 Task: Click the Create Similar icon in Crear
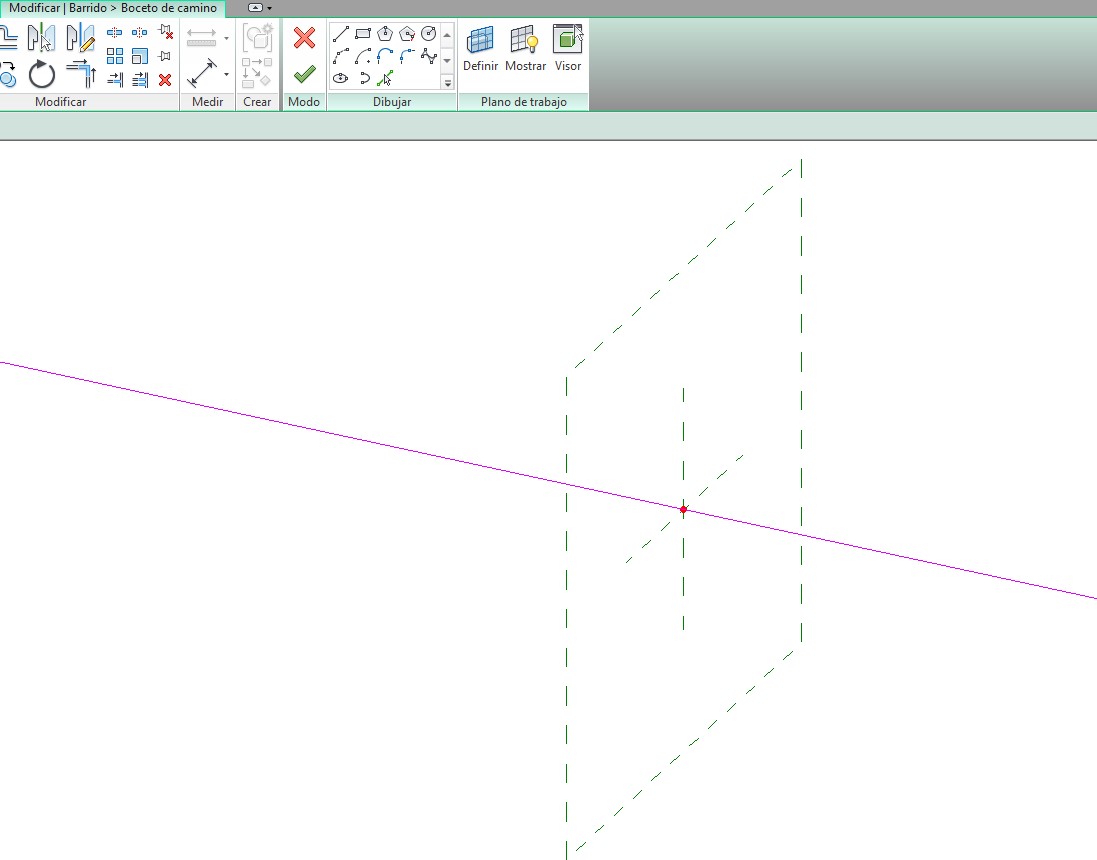coord(257,38)
